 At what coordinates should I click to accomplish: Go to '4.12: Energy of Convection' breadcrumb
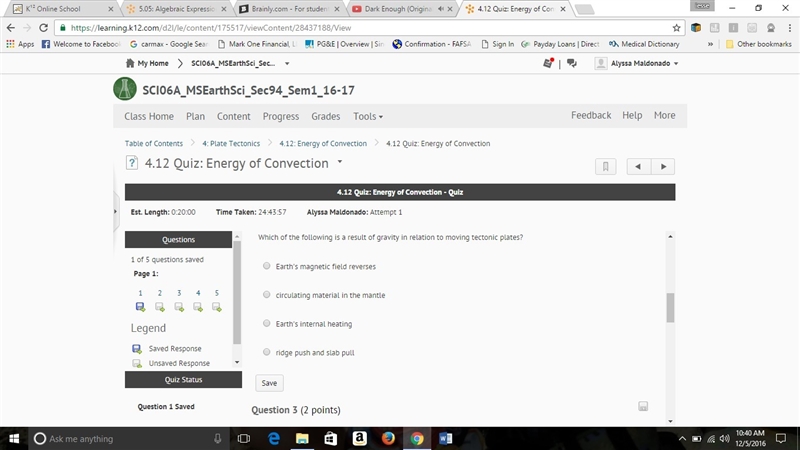pos(323,143)
